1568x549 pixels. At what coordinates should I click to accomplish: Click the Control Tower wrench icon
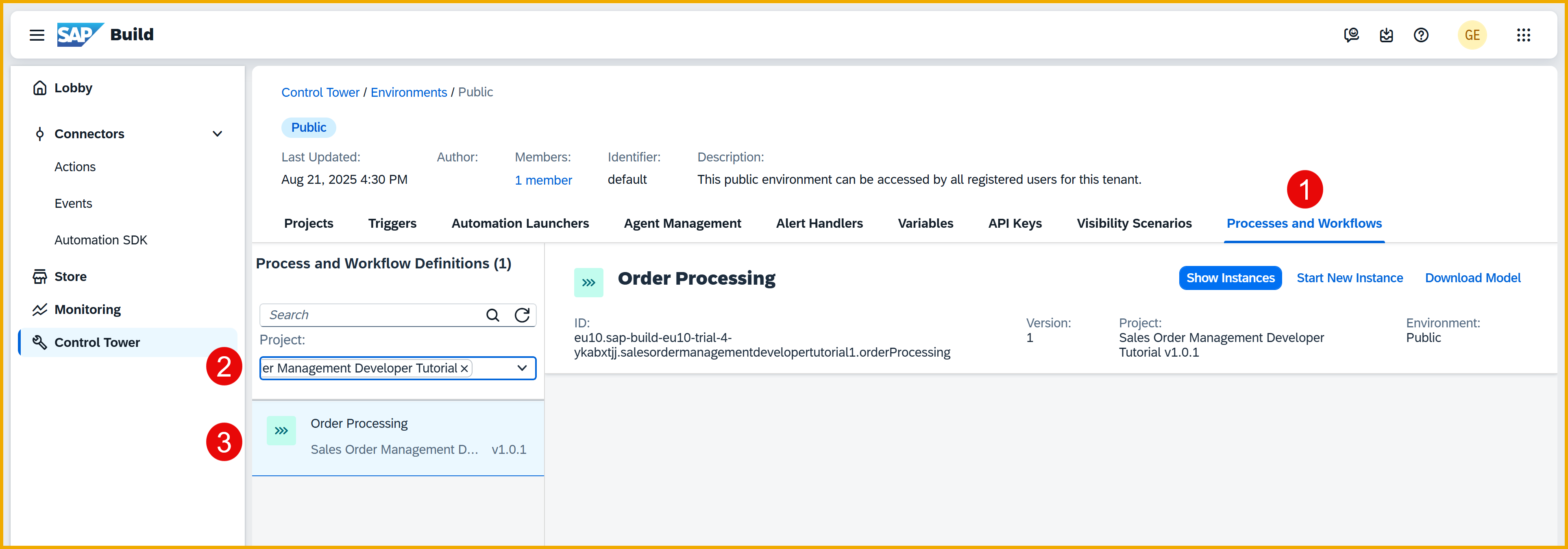pyautogui.click(x=39, y=342)
